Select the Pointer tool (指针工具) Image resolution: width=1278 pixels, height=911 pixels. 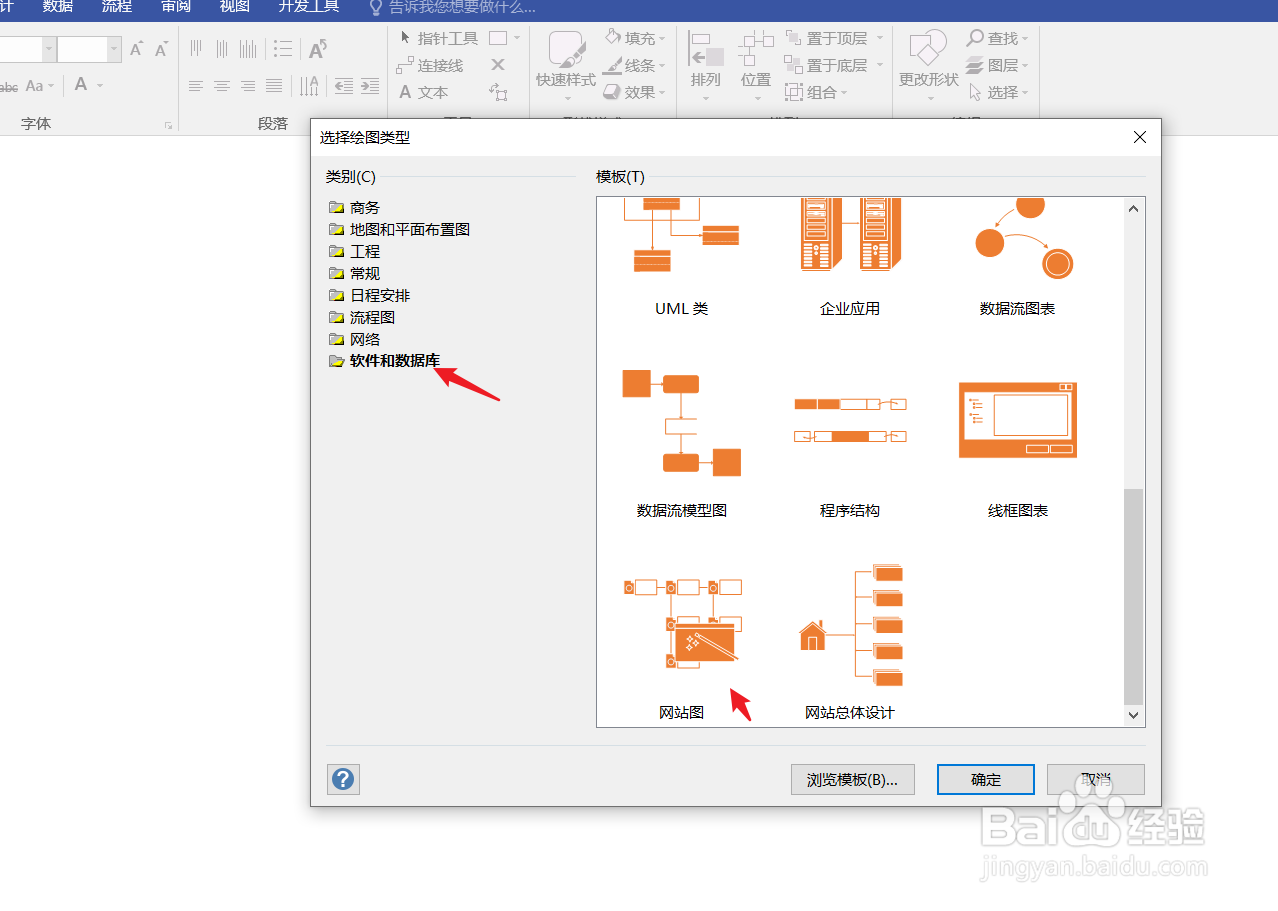coord(438,38)
